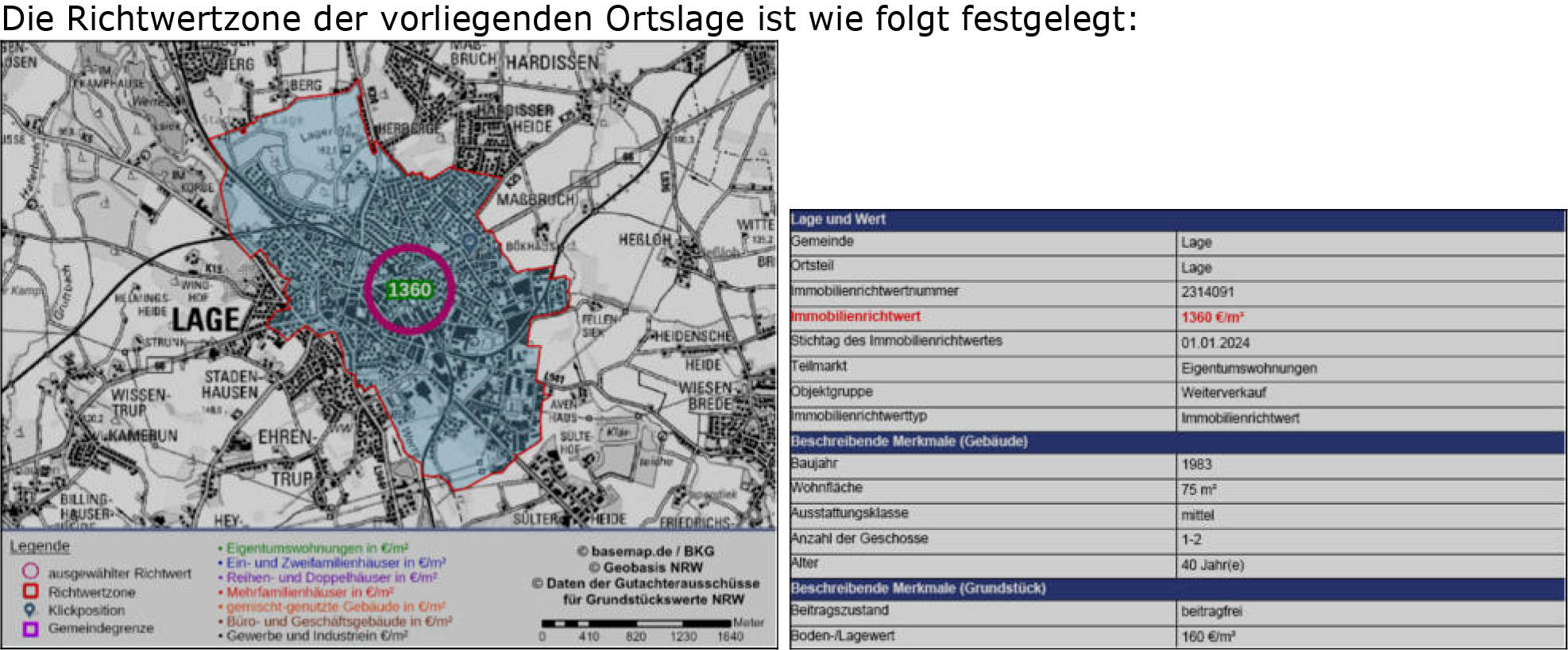
Task: Click the green 1360 value marker on map
Action: coord(409,290)
